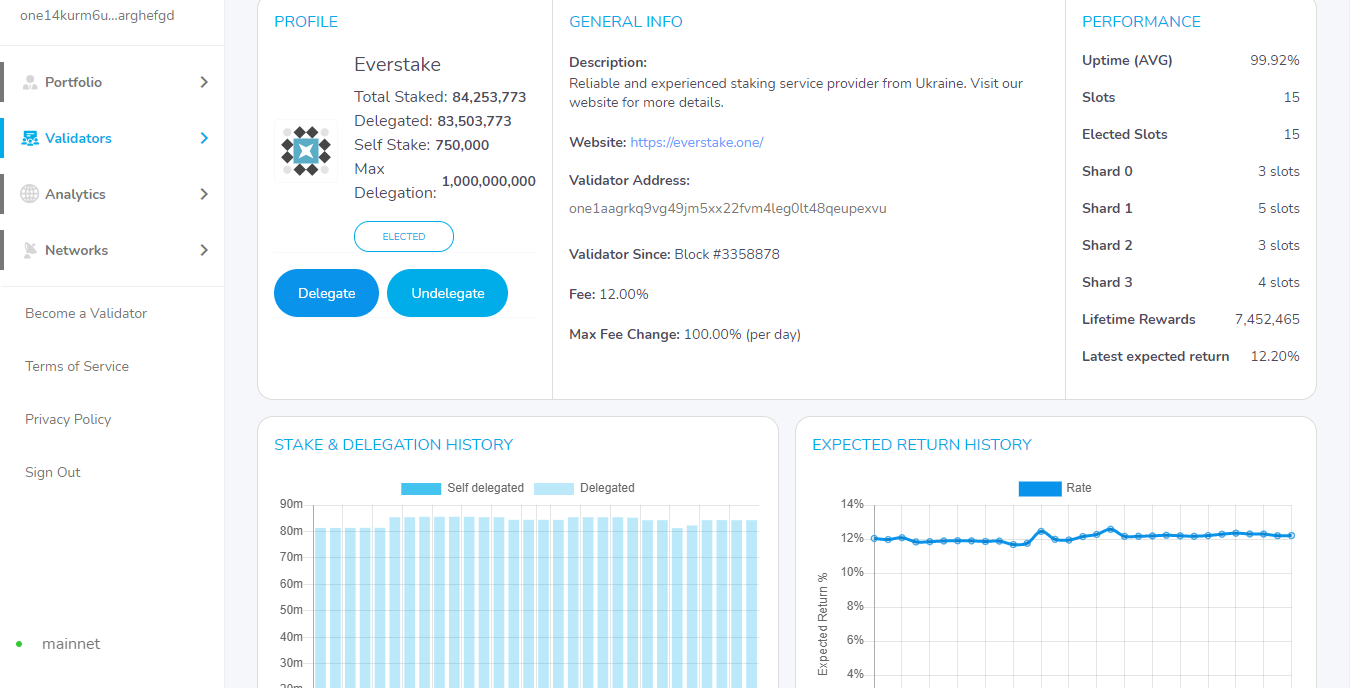This screenshot has height=688, width=1350.
Task: Click the Uptime (AVG) 99.92% value
Action: pyautogui.click(x=1275, y=60)
